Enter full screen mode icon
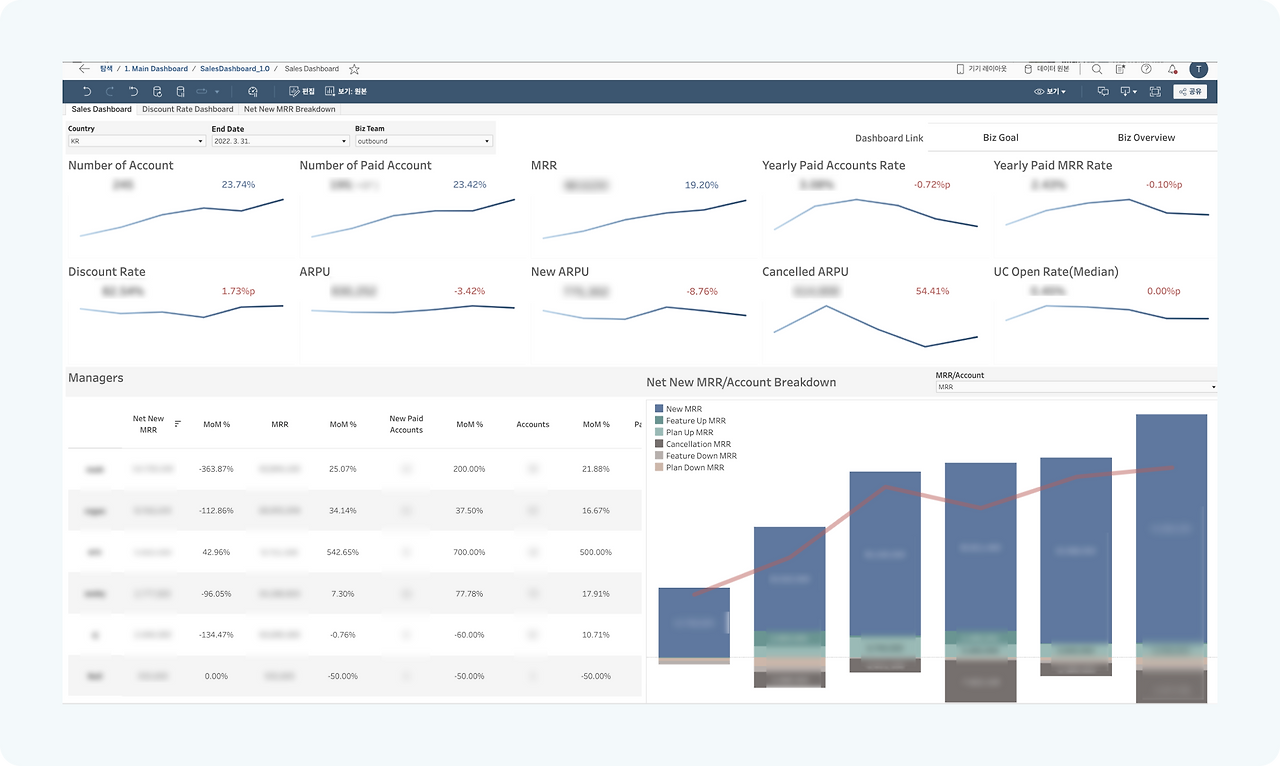Viewport: 1280px width, 766px height. [1155, 91]
